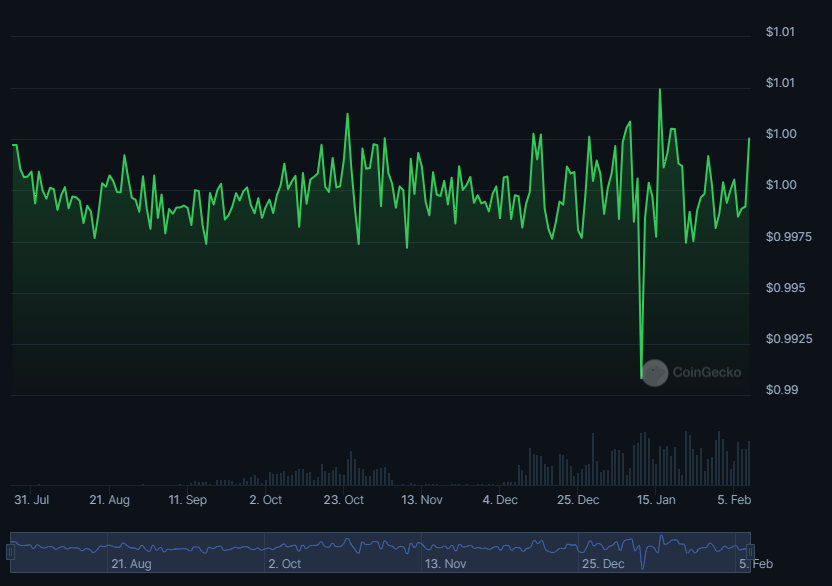The width and height of the screenshot is (832, 586).
Task: Click the price peak near 23. Oct
Action: tap(347, 114)
